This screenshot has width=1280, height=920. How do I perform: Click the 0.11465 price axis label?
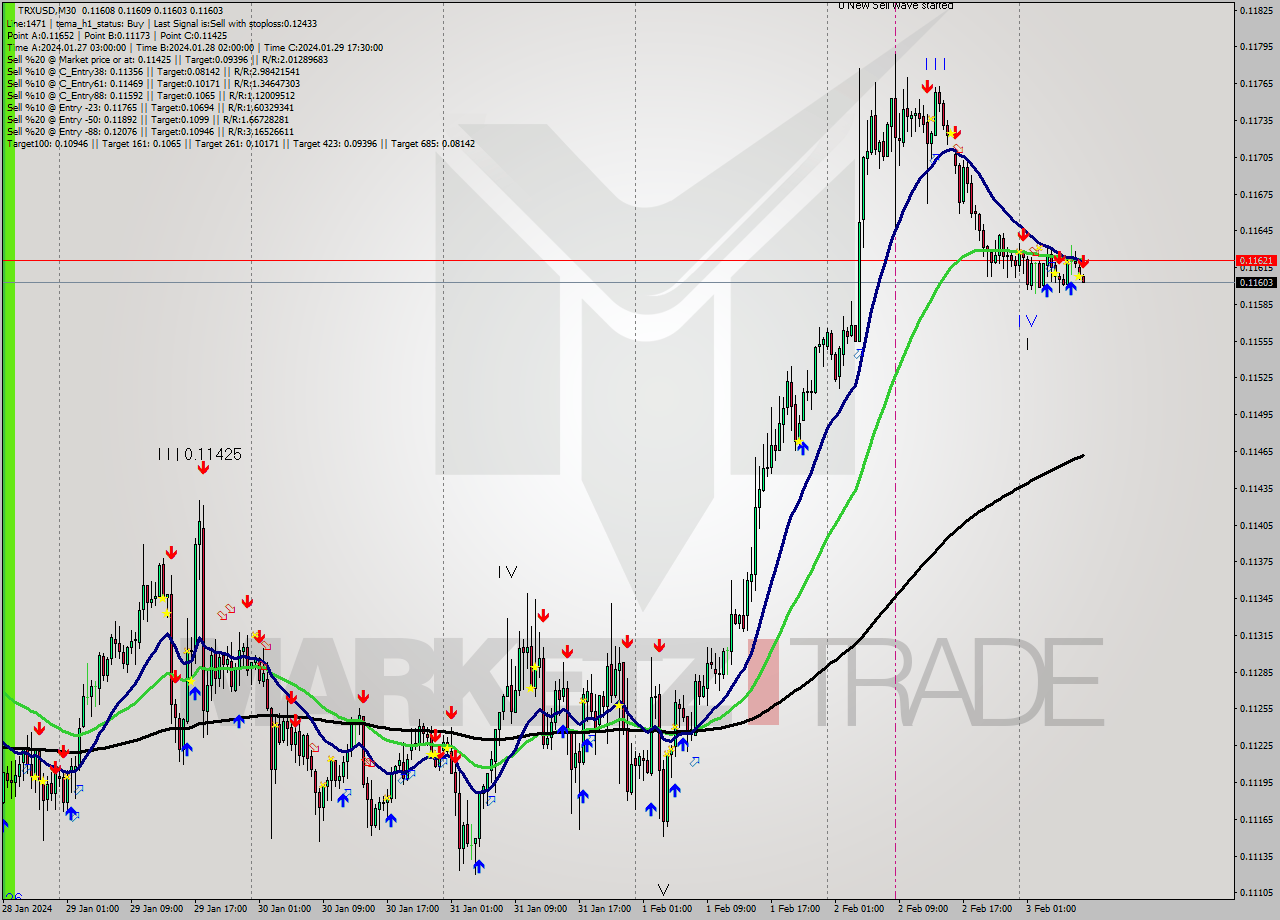(x=1255, y=451)
